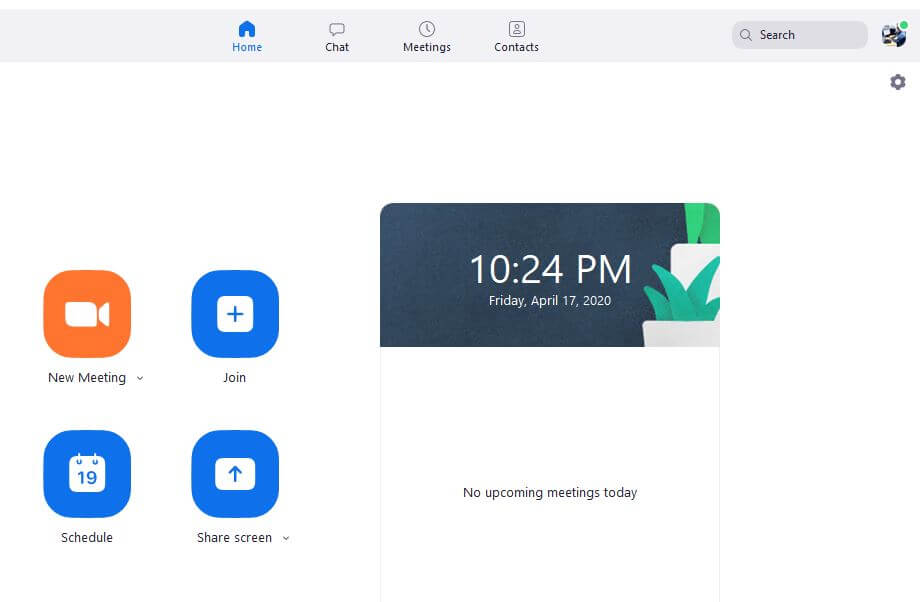Focus the Search input field
This screenshot has width=920, height=602.
point(800,35)
